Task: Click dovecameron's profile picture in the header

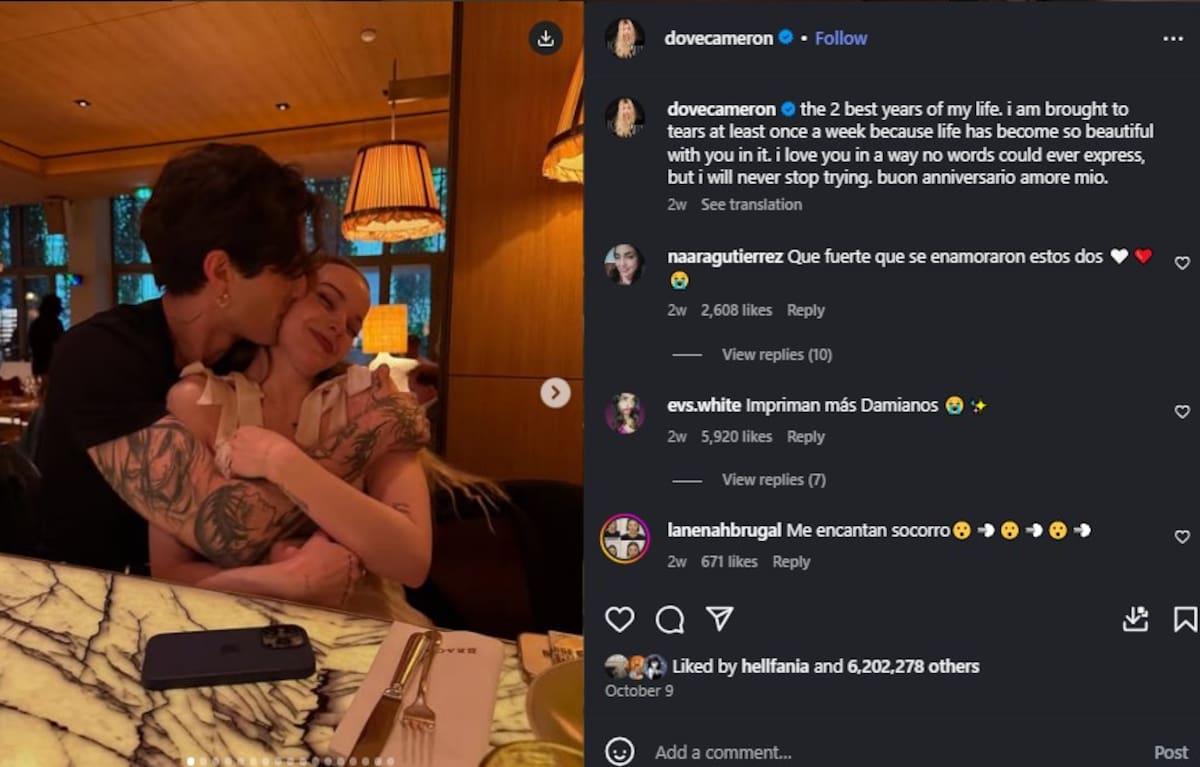Action: click(626, 37)
